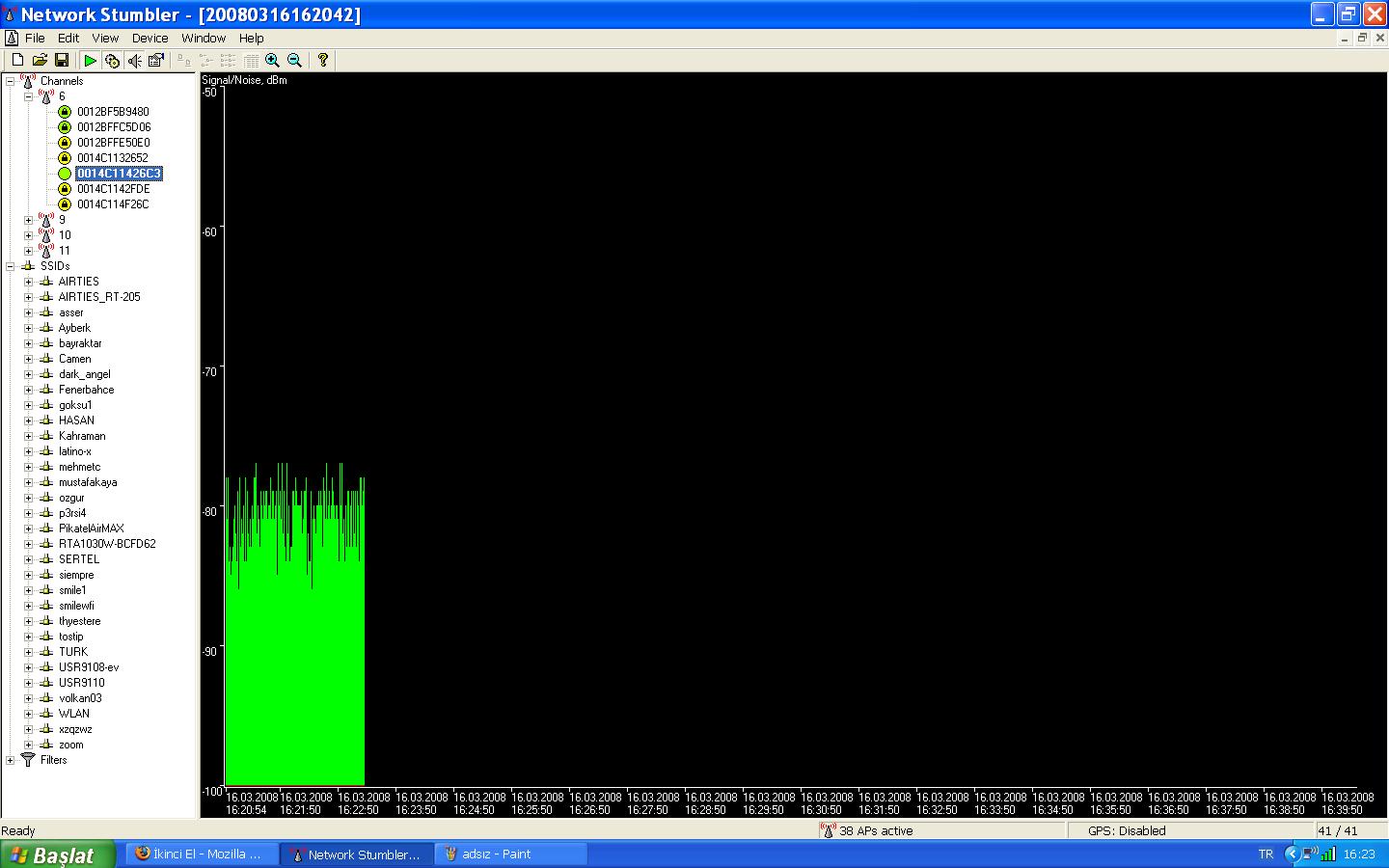1389x868 pixels.
Task: Select the RTA1030W-BCFD62 SSID
Action: click(x=107, y=544)
